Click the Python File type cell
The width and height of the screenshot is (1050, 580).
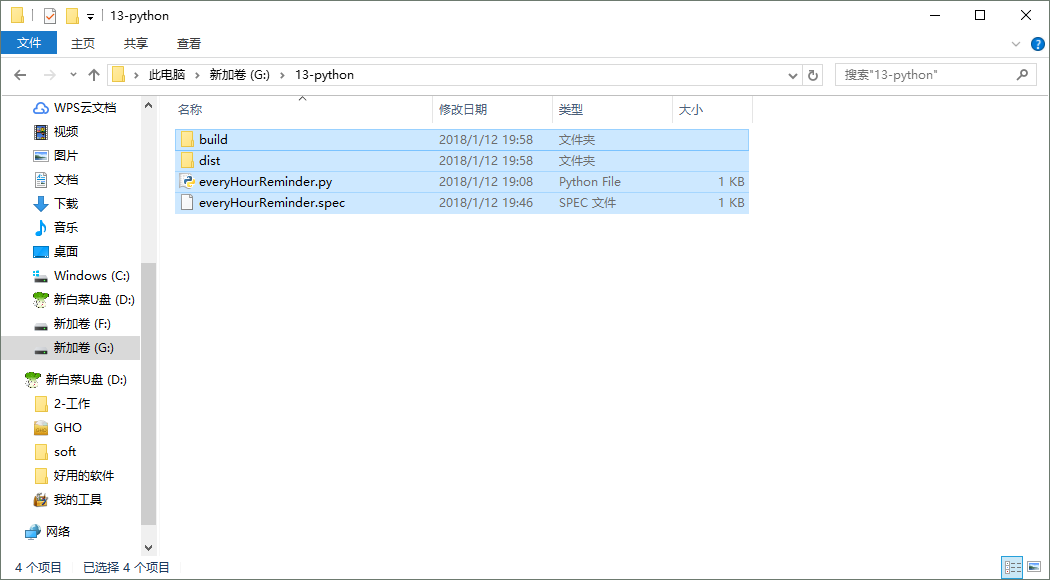(590, 182)
